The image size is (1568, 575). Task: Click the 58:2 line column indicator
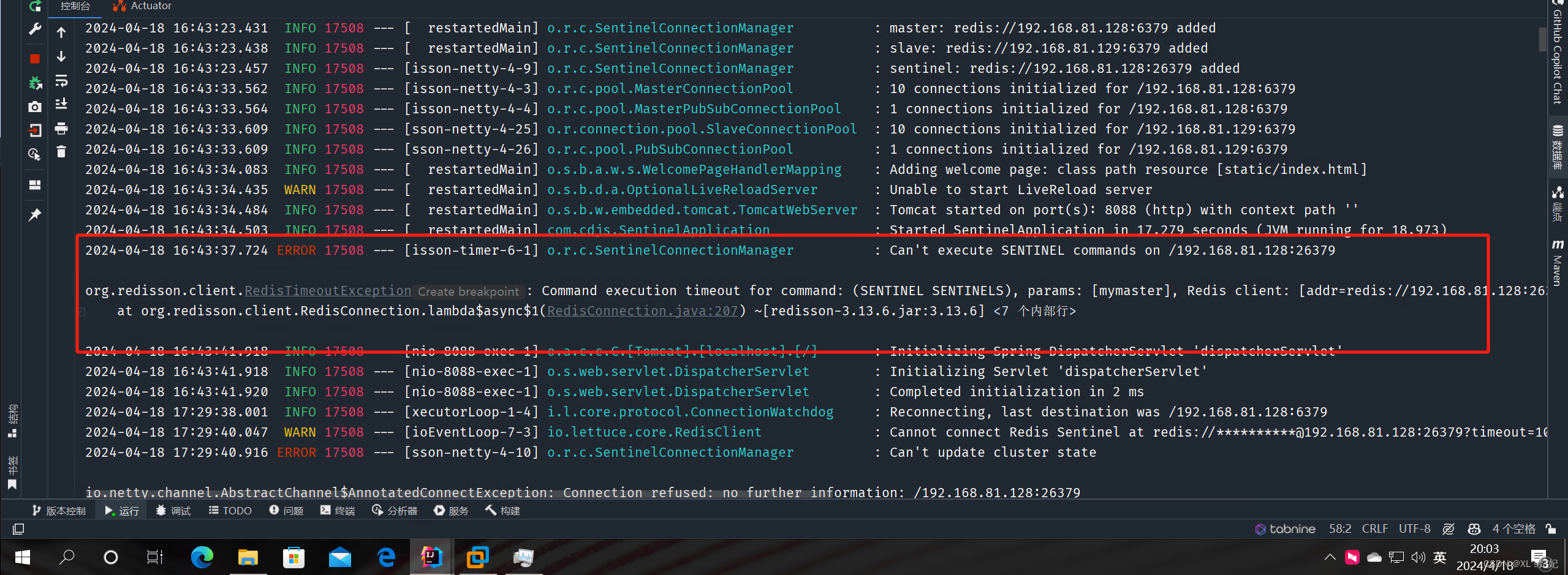click(x=1340, y=529)
